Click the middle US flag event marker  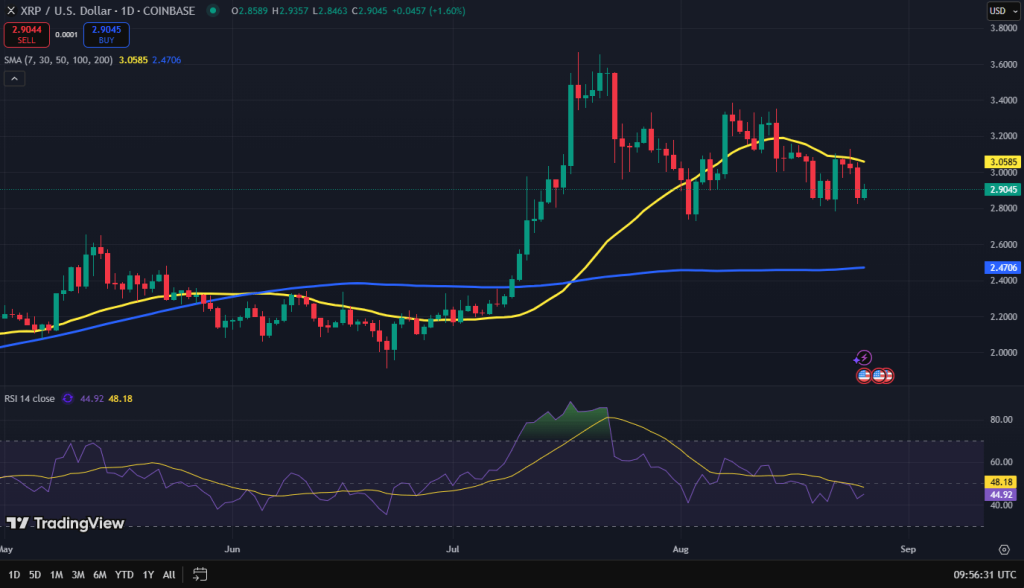tap(877, 375)
